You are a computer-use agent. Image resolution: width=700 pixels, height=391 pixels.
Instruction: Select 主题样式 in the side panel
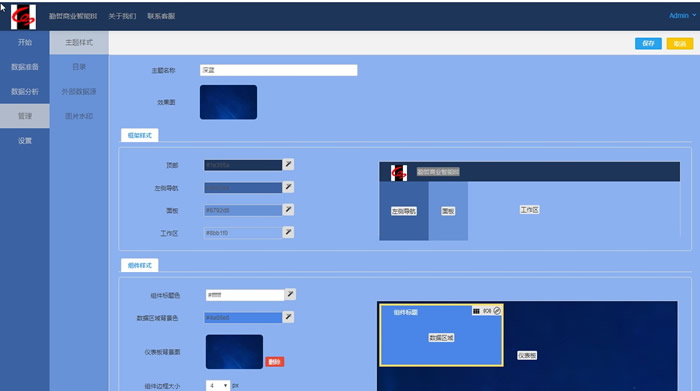(79, 42)
